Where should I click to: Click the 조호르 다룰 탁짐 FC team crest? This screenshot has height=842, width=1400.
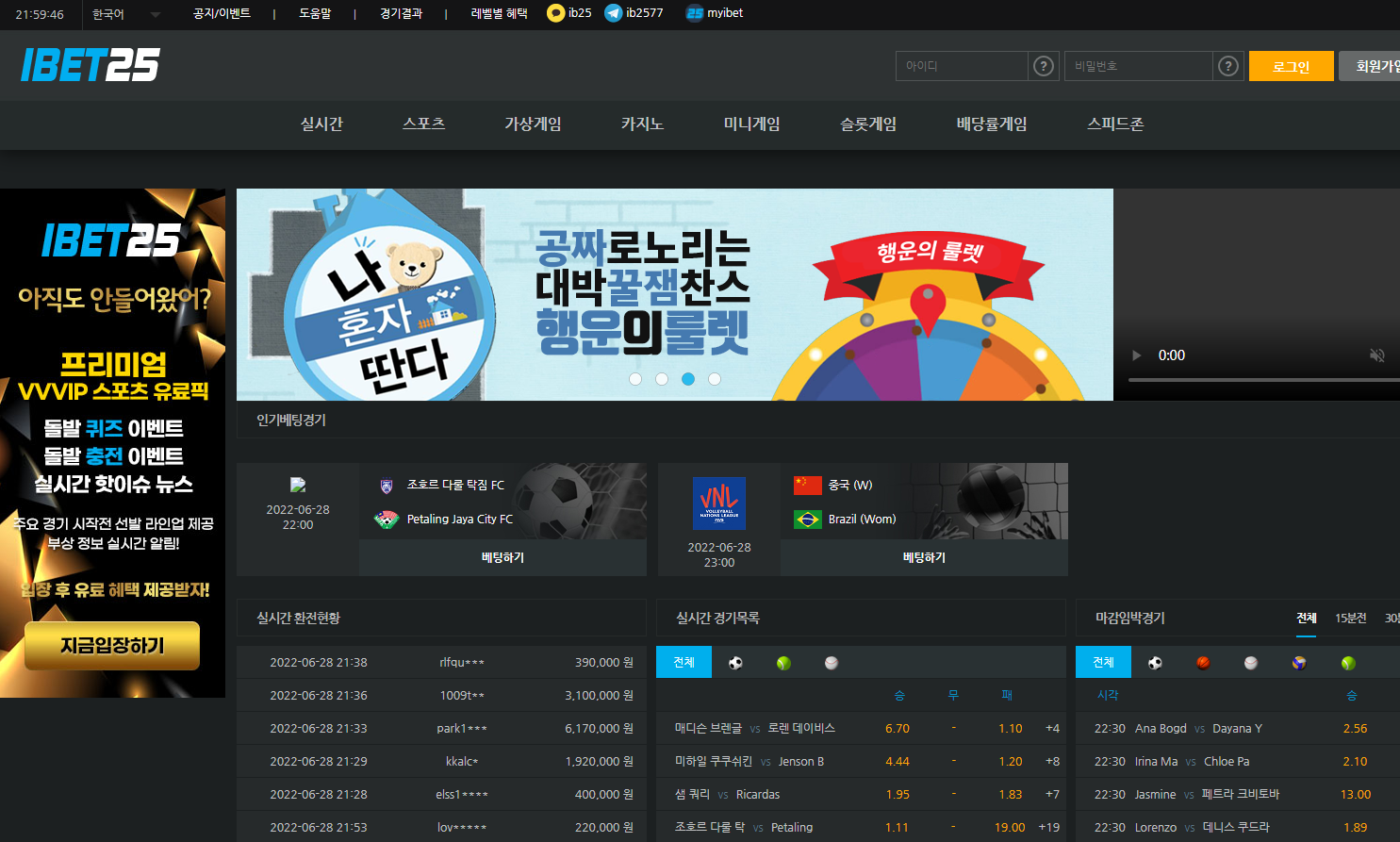coord(386,487)
